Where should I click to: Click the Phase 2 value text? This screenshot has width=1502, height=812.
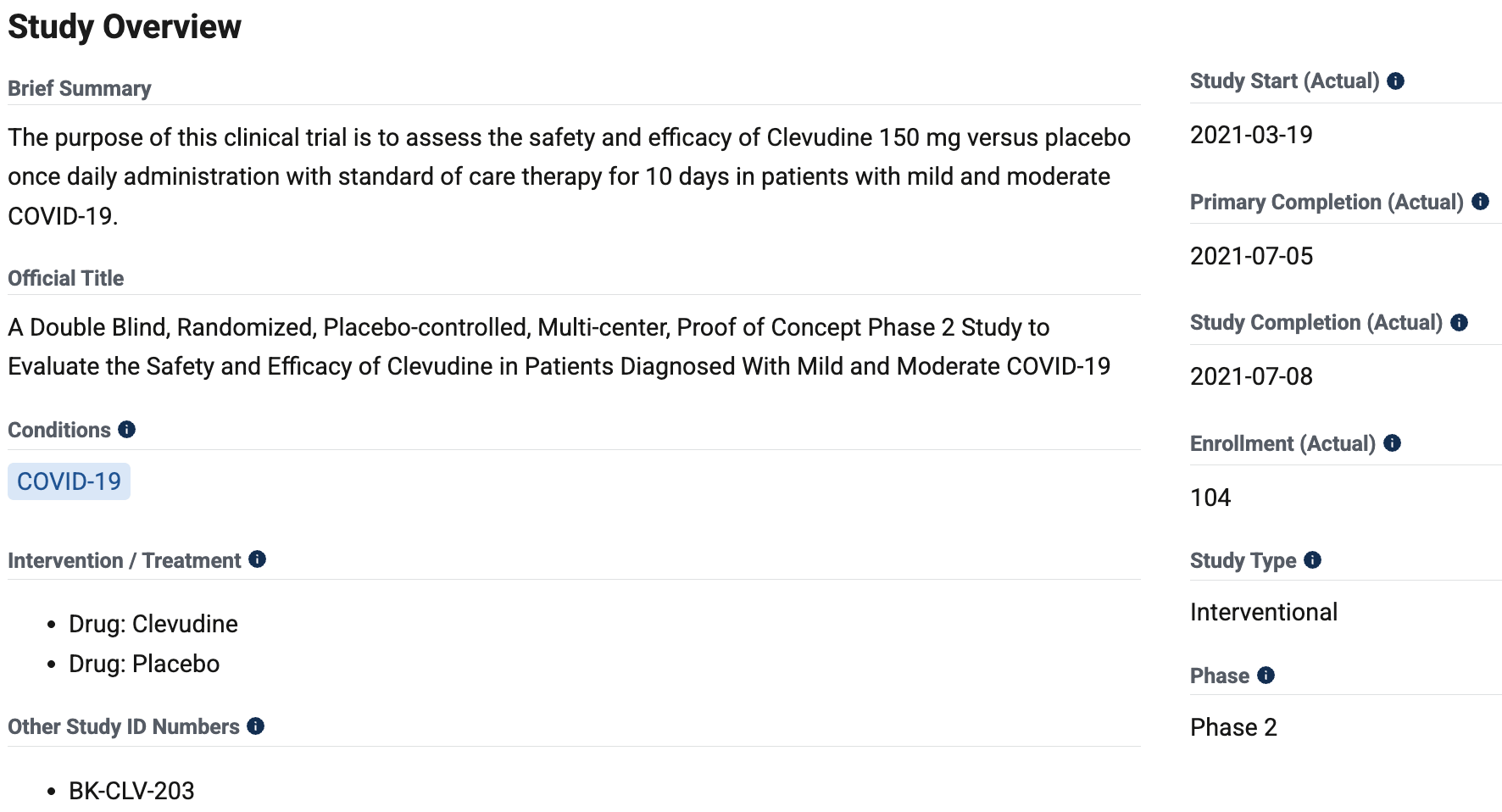tap(1233, 727)
